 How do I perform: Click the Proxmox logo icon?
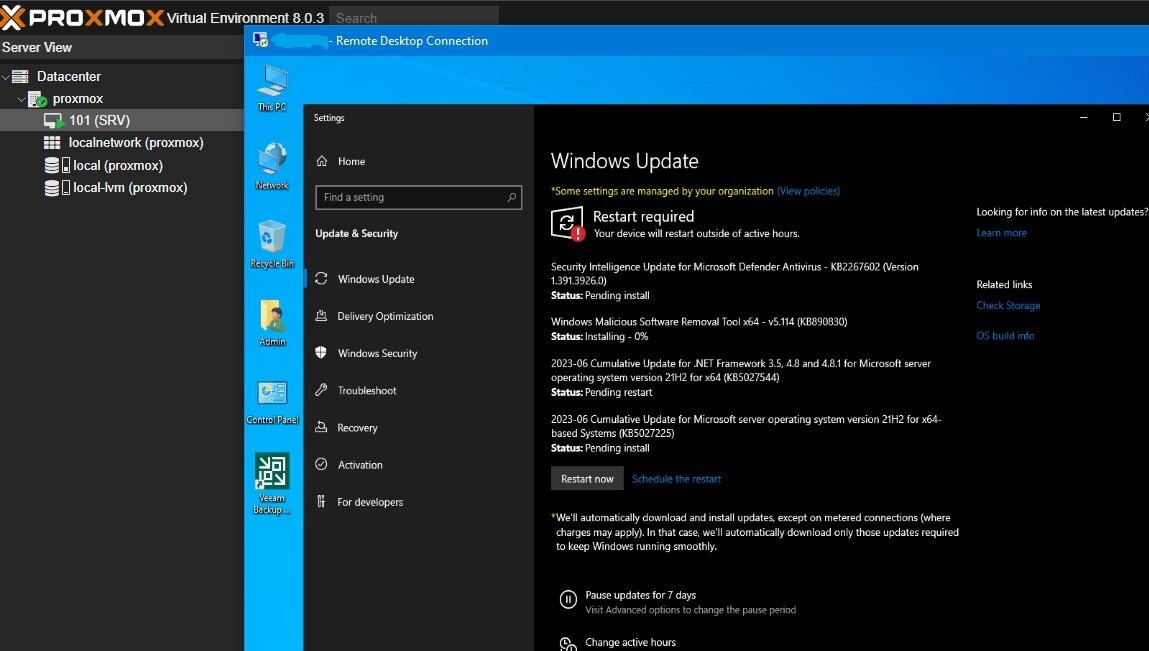point(12,18)
